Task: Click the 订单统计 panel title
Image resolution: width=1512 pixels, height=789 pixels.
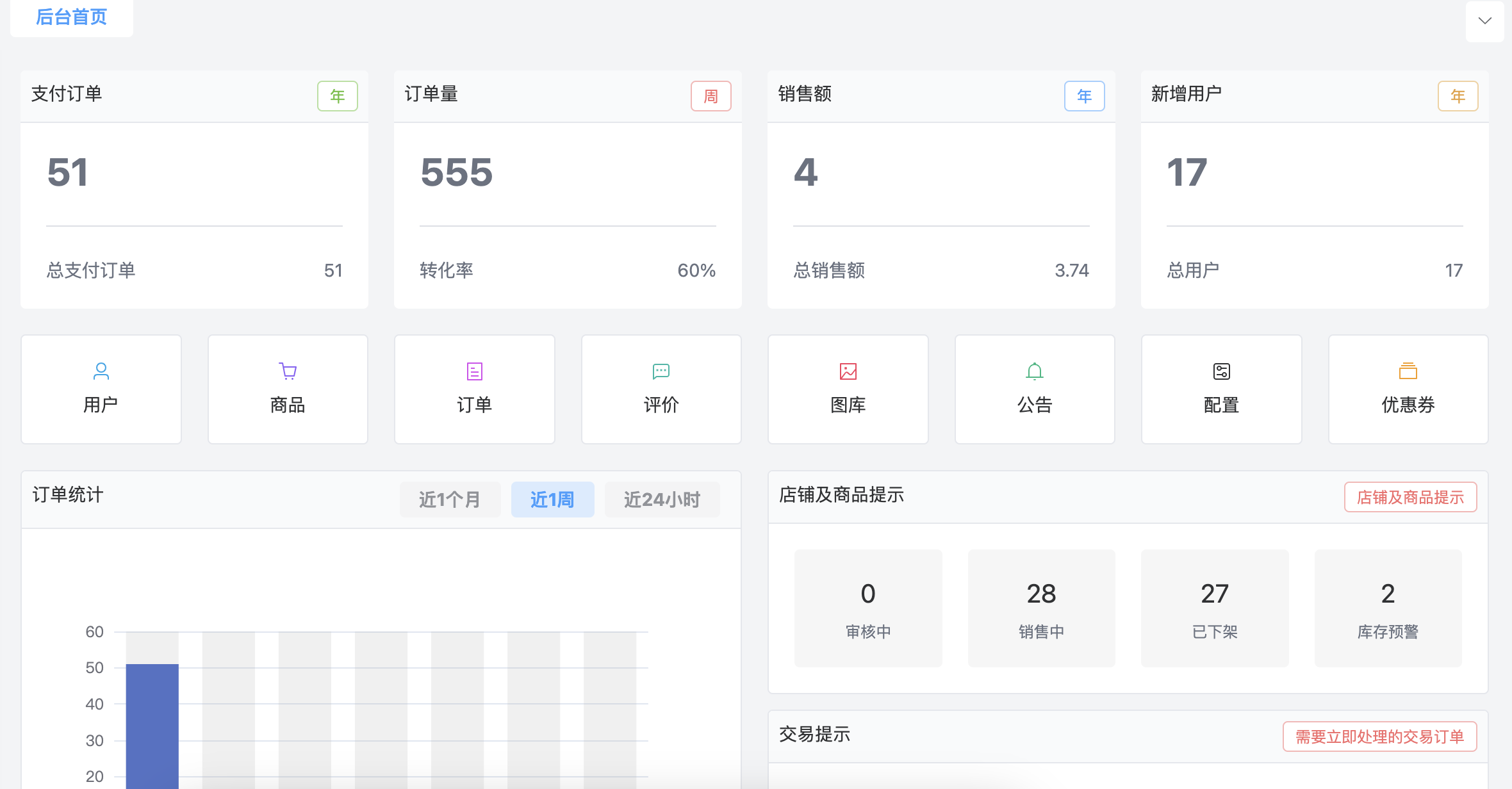Action: click(x=68, y=494)
